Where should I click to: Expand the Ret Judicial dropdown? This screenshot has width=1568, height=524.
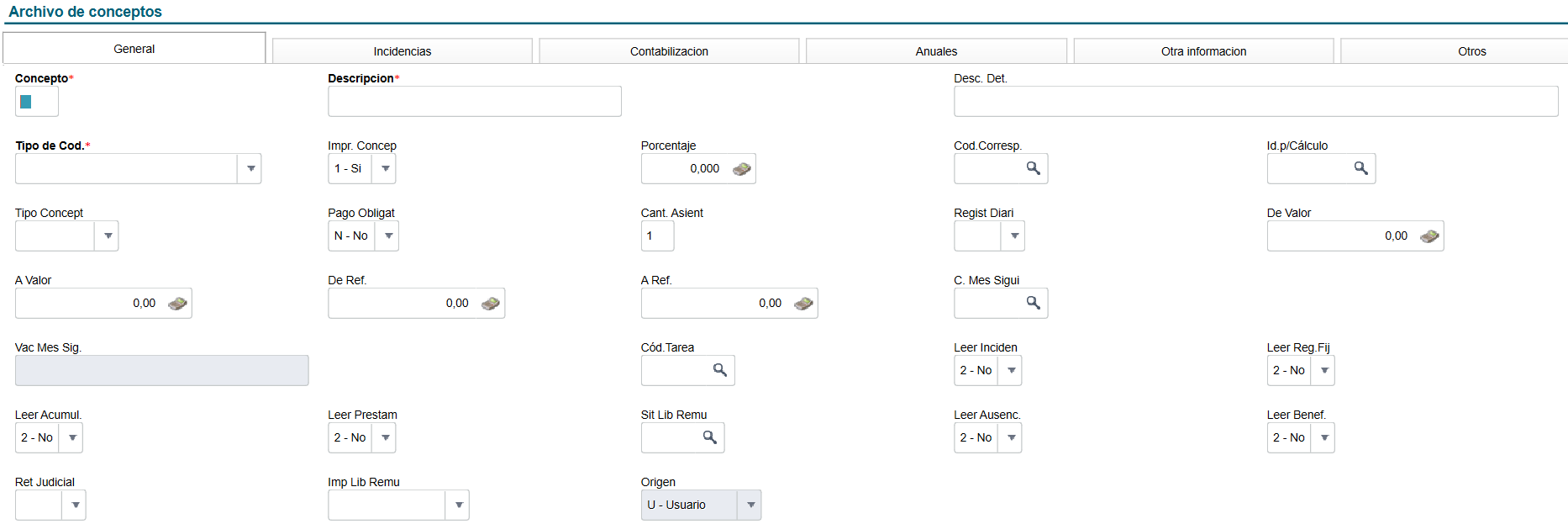pos(76,505)
